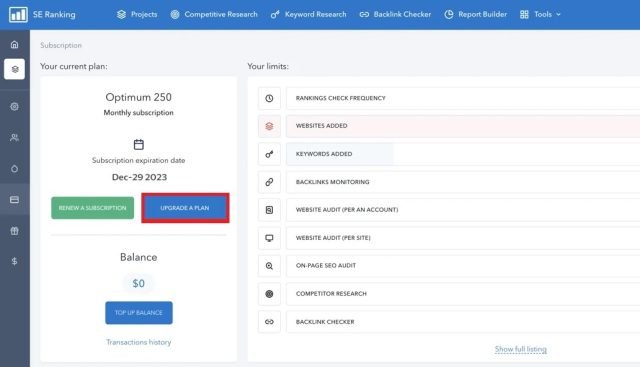Open the home icon in sidebar

14,44
